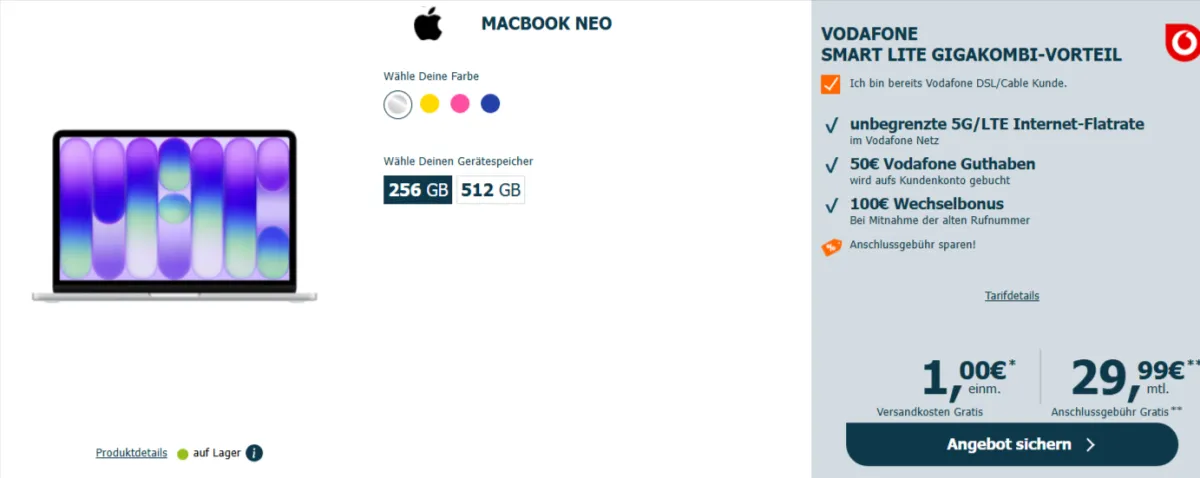The height and width of the screenshot is (478, 1200).
Task: Click the green in-stock status dot
Action: click(x=182, y=454)
